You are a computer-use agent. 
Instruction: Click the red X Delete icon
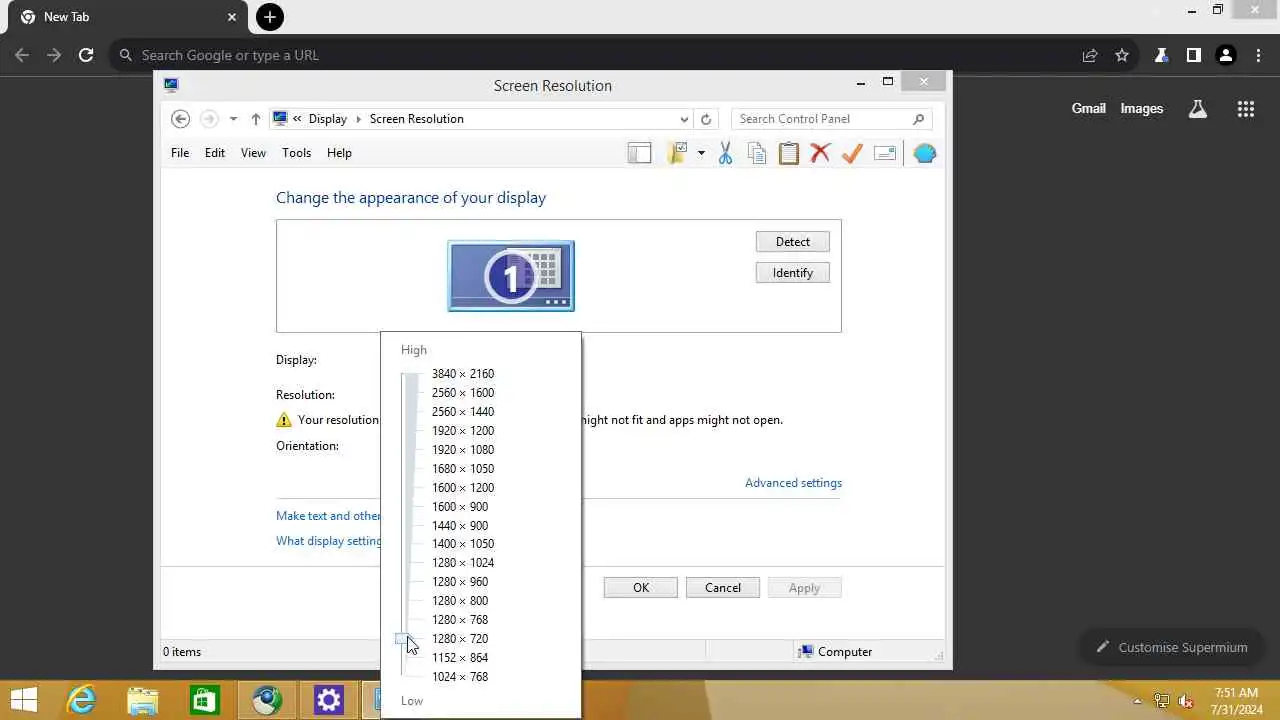point(820,153)
